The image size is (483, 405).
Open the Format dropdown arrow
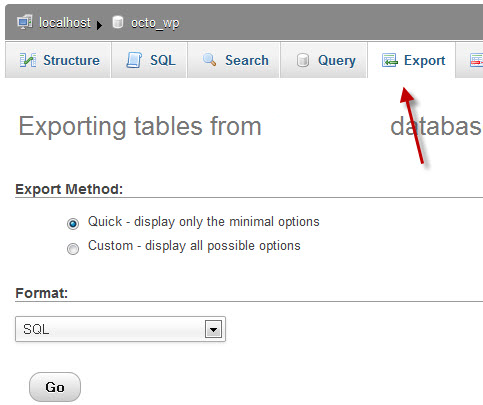(213, 330)
